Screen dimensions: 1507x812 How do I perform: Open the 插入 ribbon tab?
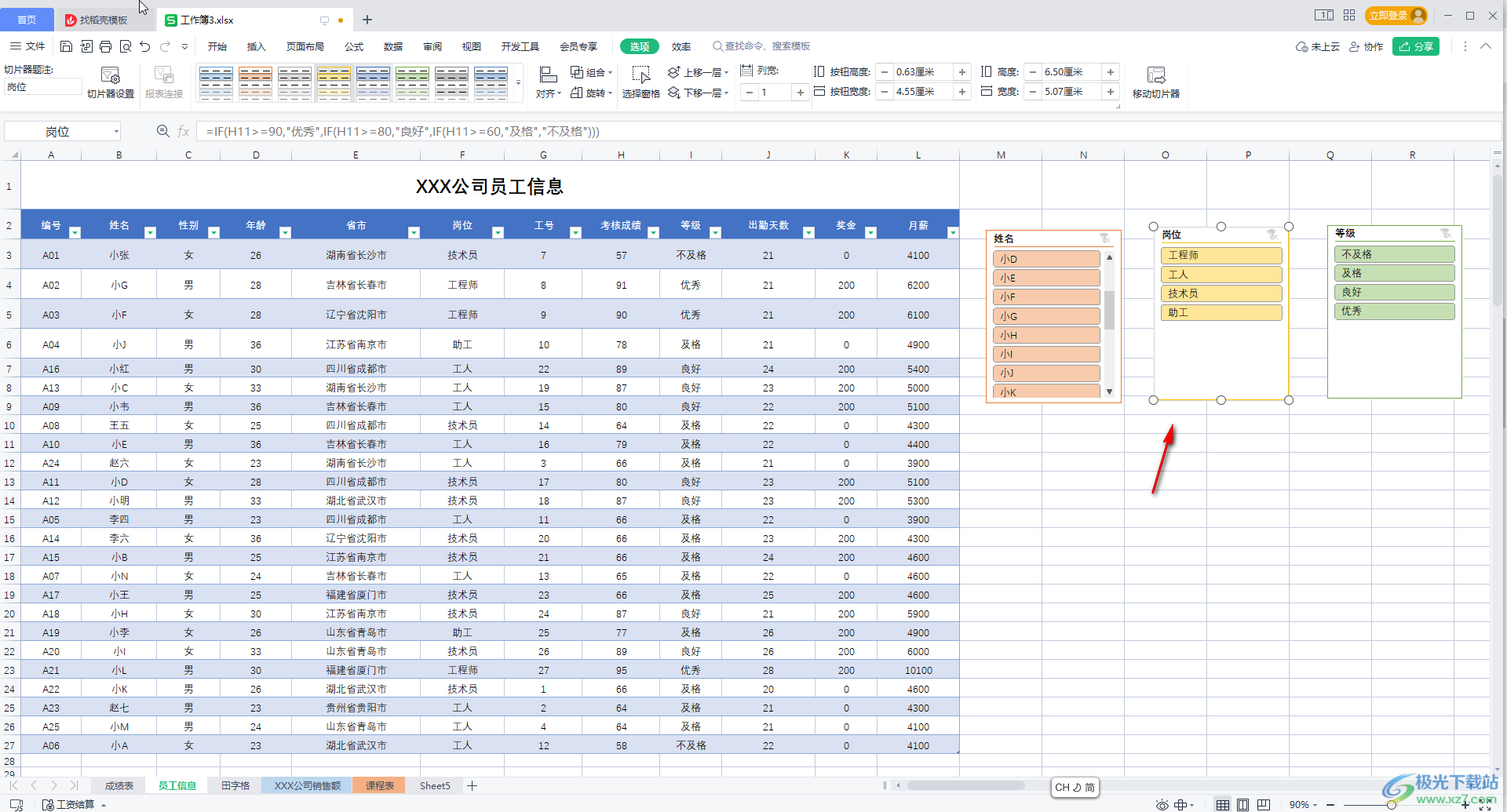point(257,46)
